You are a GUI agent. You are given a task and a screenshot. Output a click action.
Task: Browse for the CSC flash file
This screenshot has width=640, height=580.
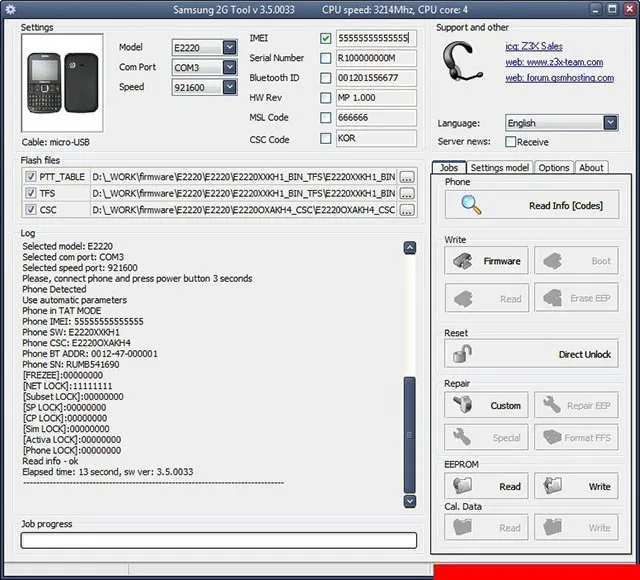(406, 210)
